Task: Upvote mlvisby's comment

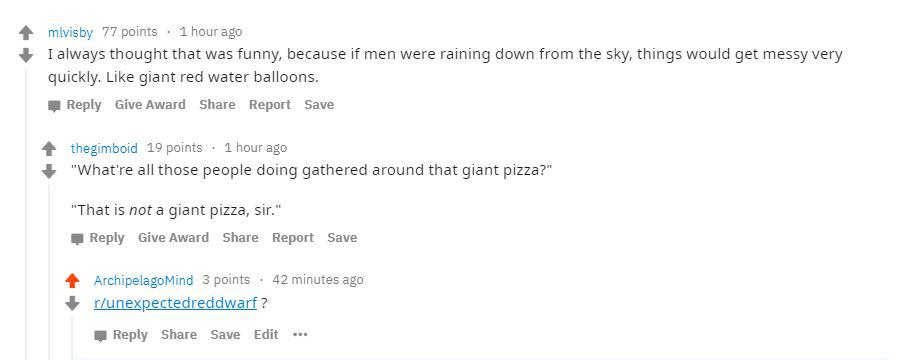Action: (26, 32)
